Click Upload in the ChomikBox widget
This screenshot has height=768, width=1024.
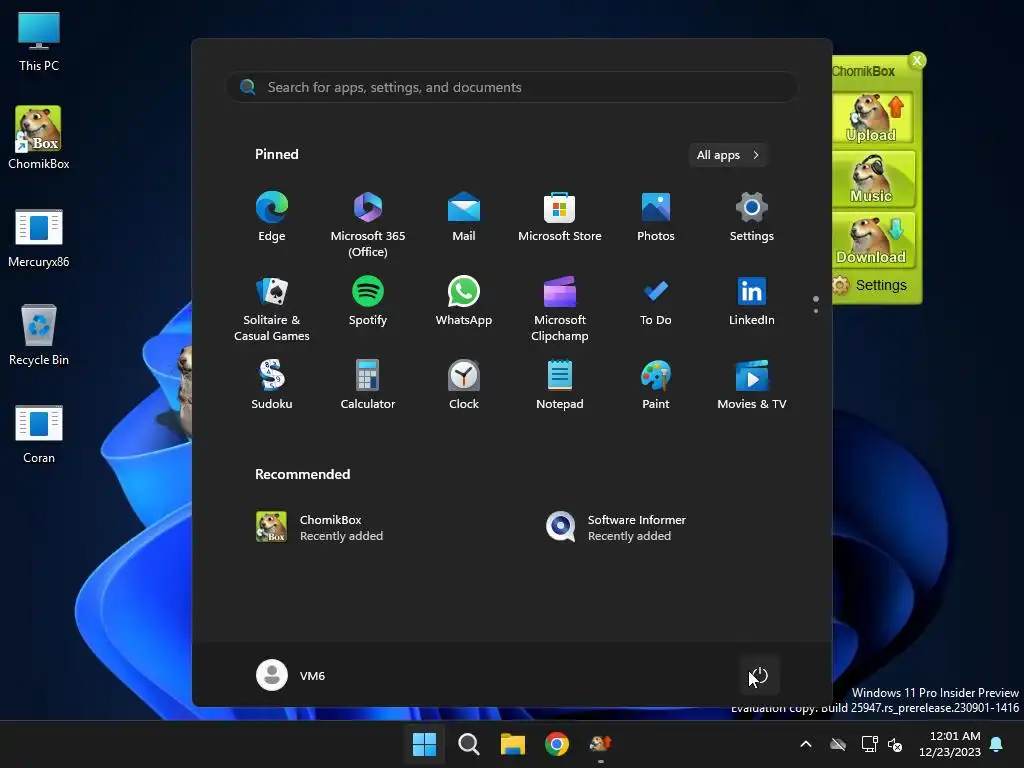coord(872,118)
